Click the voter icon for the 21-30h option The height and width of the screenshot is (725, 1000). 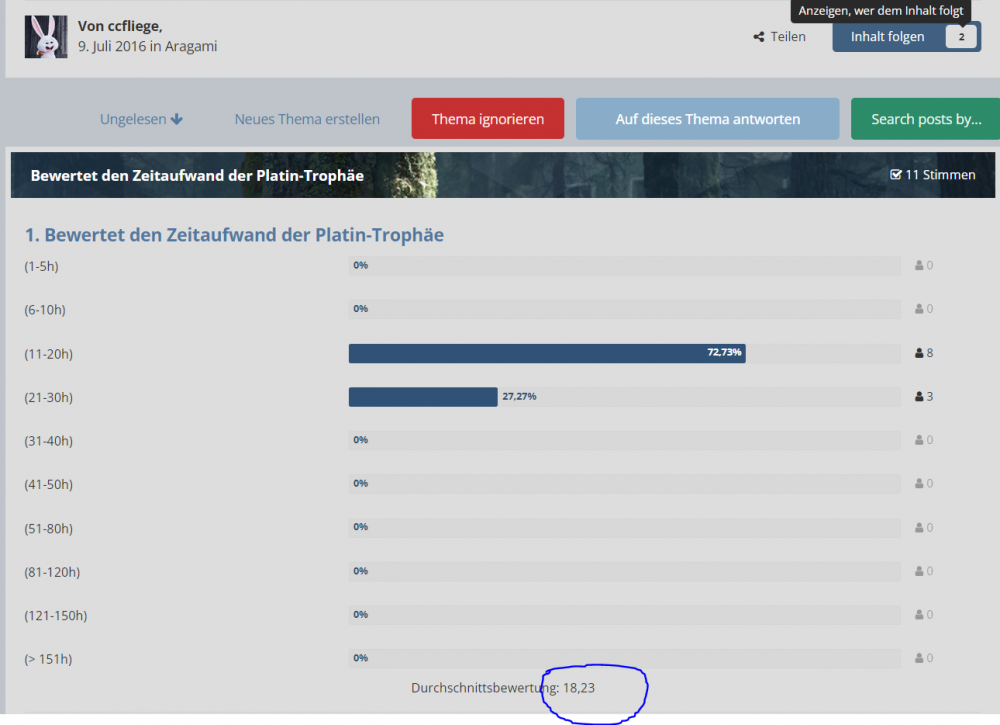click(x=920, y=397)
